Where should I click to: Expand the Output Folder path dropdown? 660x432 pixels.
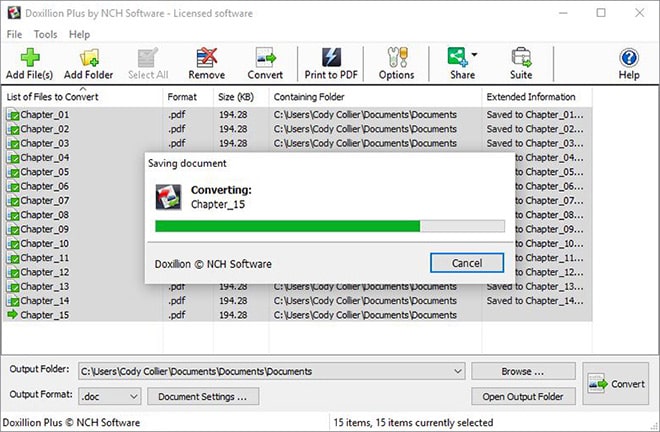tap(458, 371)
